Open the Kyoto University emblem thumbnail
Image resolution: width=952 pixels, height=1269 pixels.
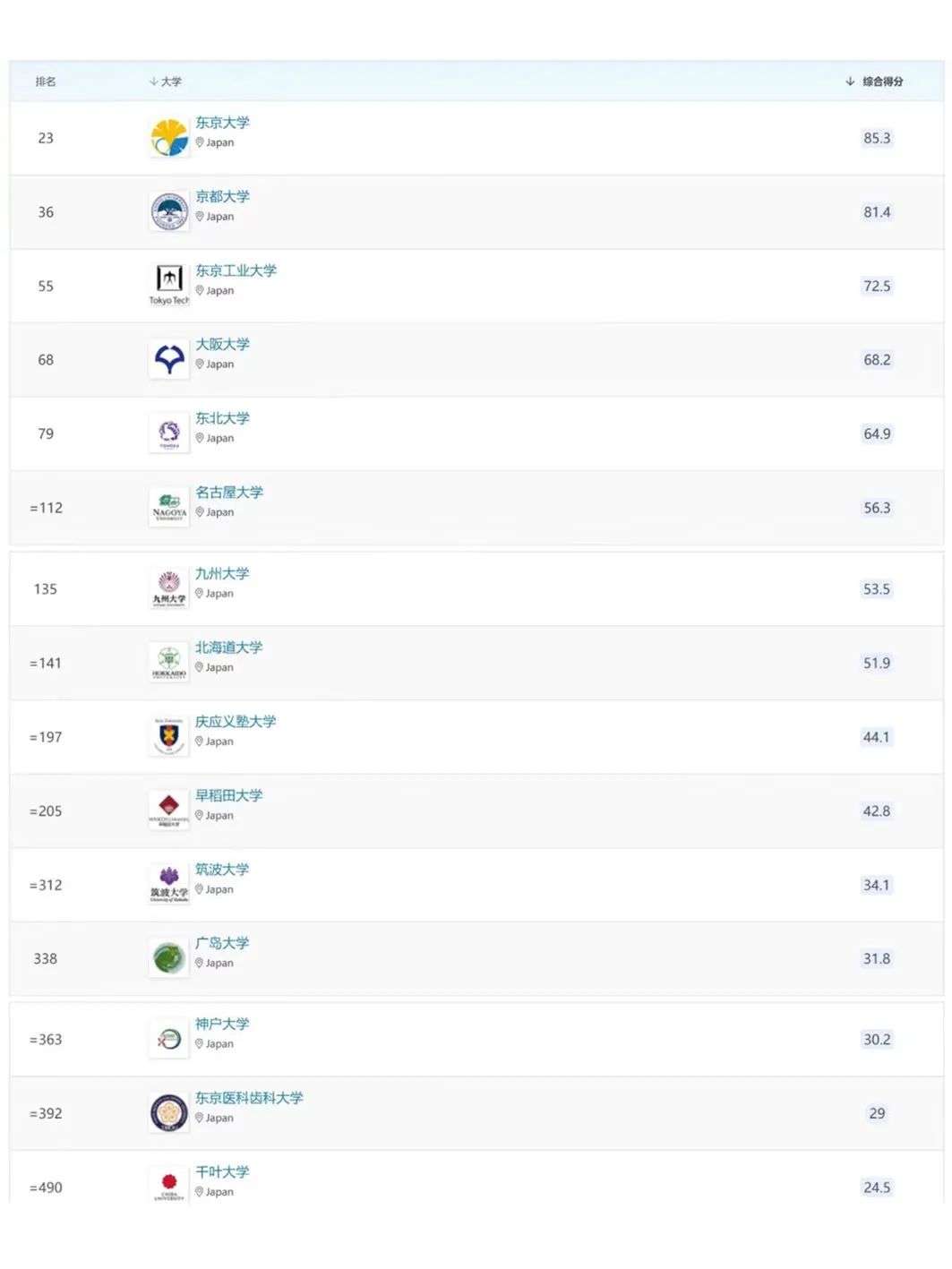pos(169,212)
